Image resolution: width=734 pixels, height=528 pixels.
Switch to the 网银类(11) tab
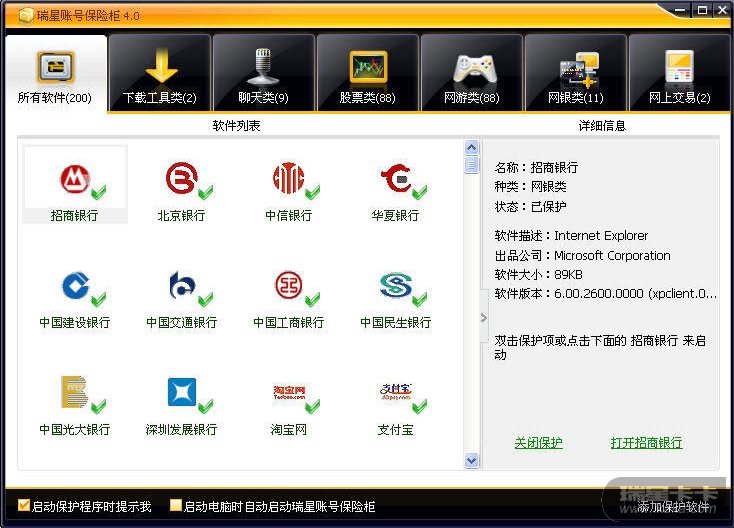coord(575,73)
